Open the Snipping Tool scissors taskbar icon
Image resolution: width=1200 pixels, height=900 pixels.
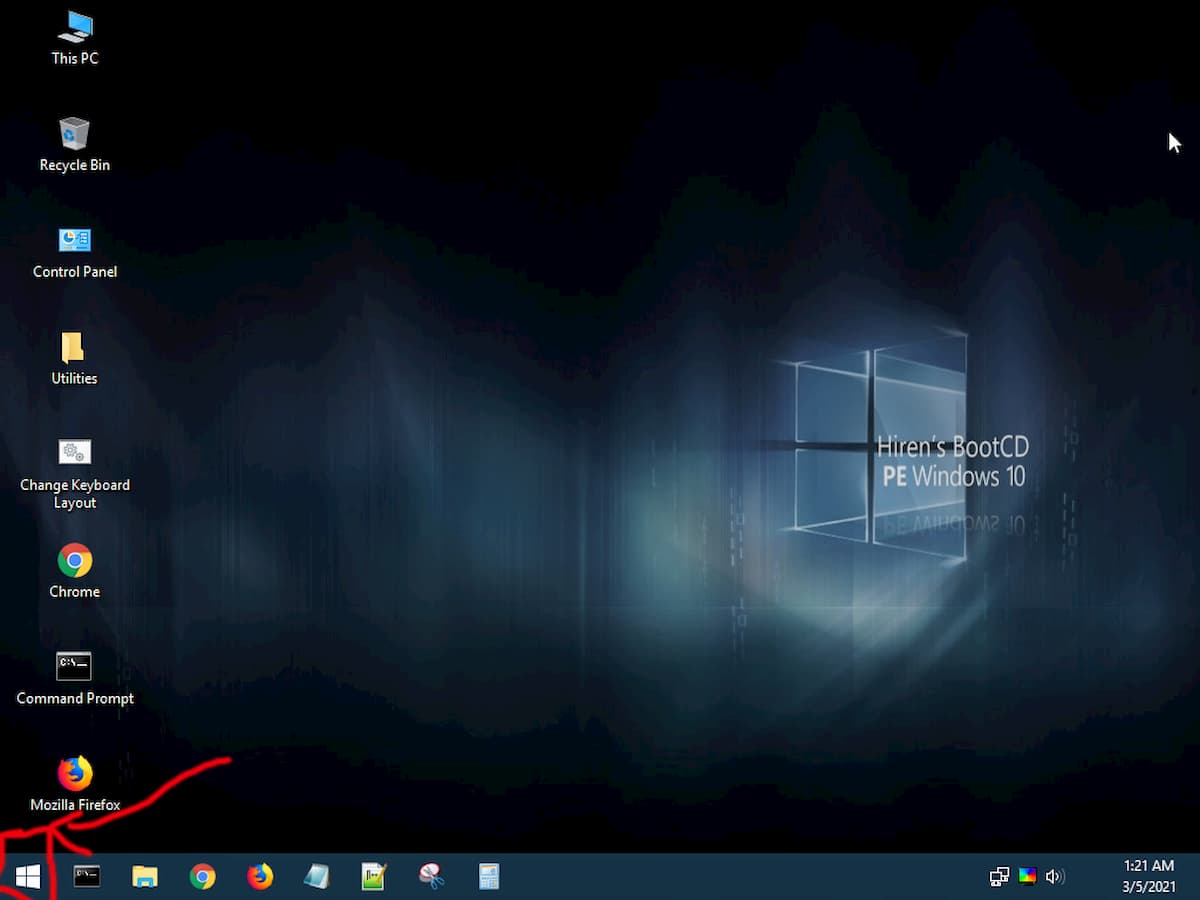[432, 877]
